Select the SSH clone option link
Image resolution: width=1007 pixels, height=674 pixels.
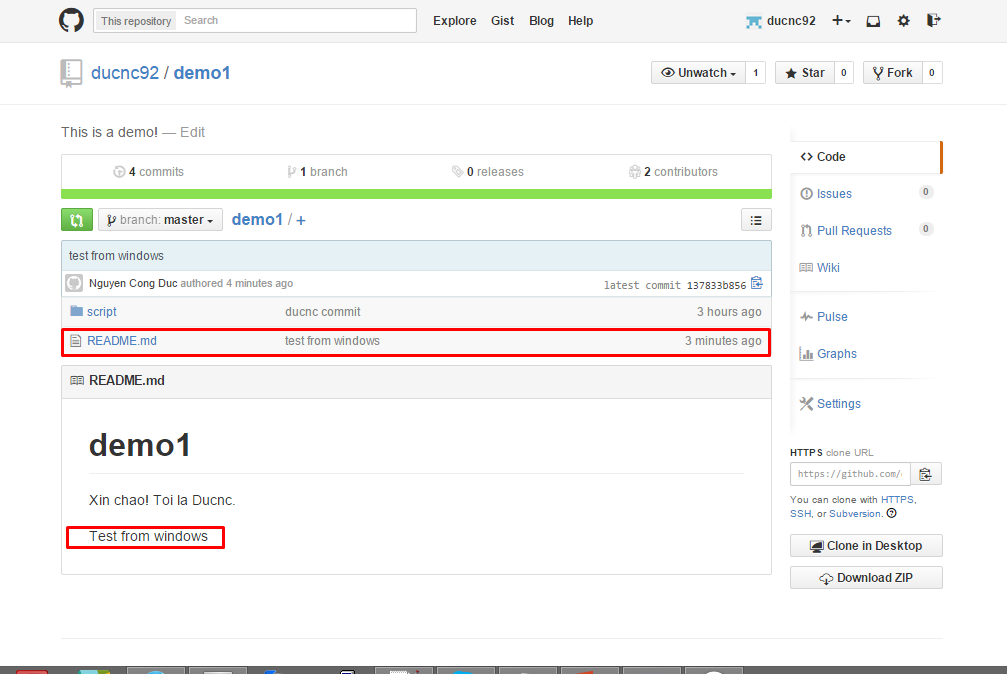(x=800, y=513)
